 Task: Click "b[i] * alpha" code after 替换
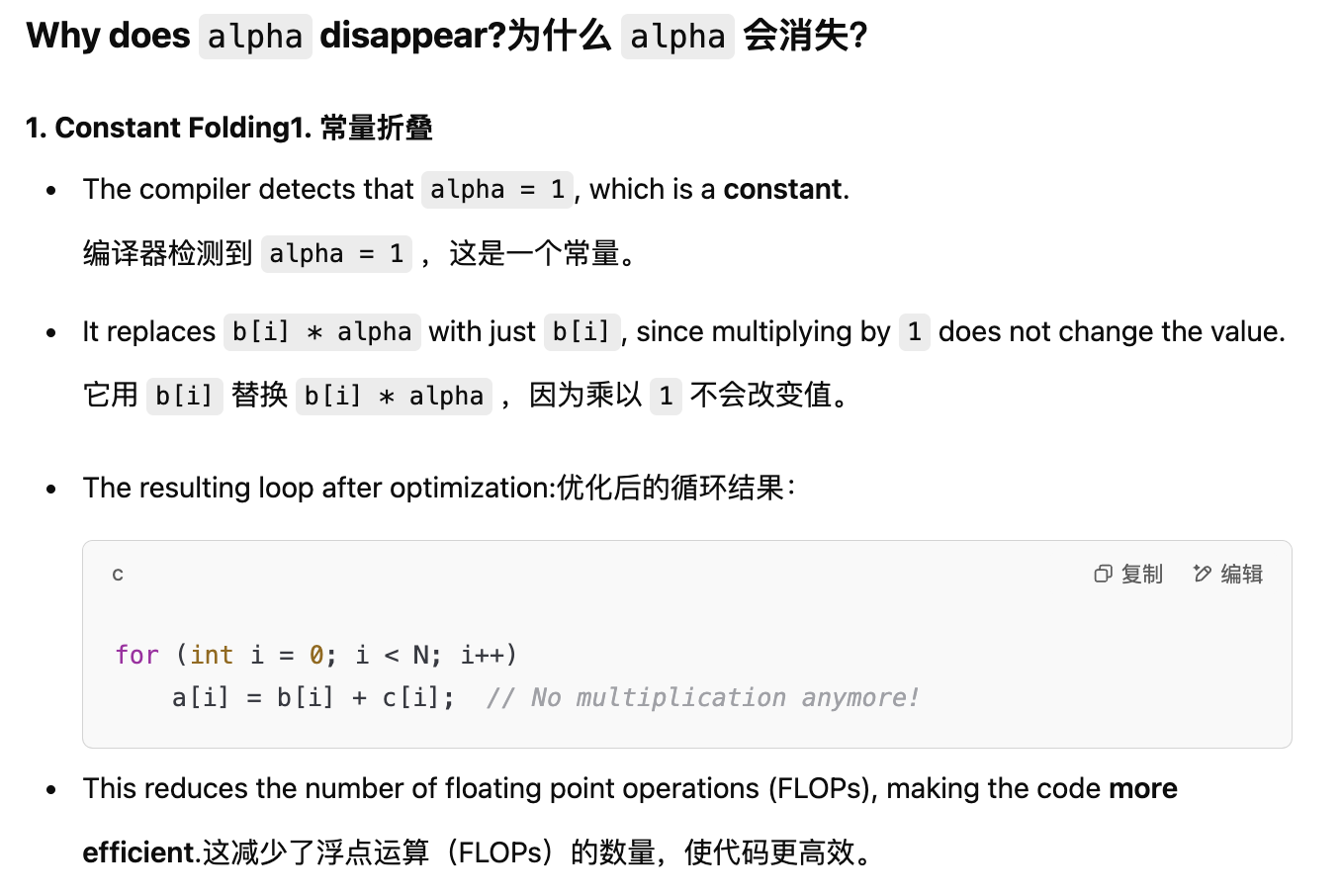click(394, 397)
